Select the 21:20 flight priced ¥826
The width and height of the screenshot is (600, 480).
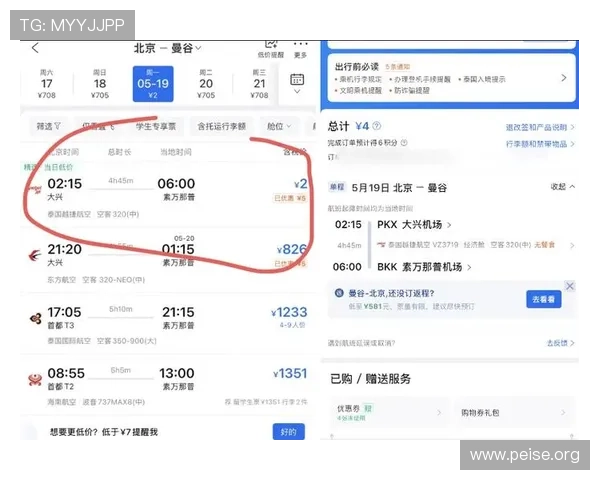point(168,260)
